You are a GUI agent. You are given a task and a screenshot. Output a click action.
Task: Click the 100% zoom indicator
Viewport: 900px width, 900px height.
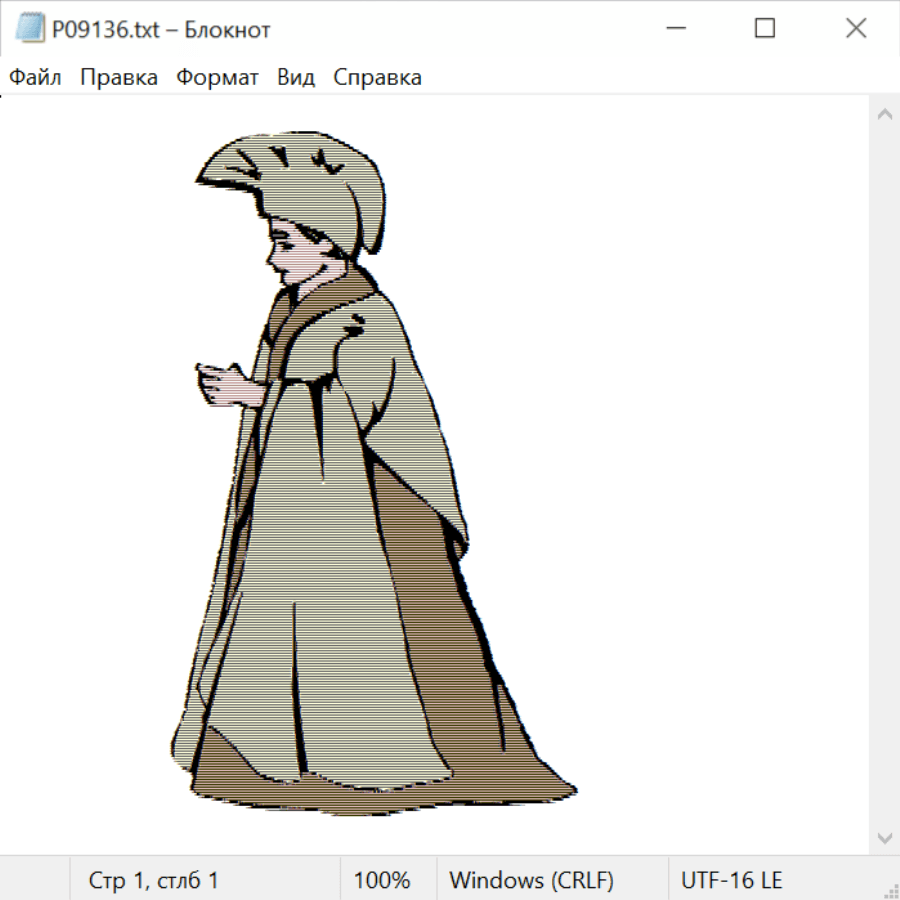[x=382, y=881]
